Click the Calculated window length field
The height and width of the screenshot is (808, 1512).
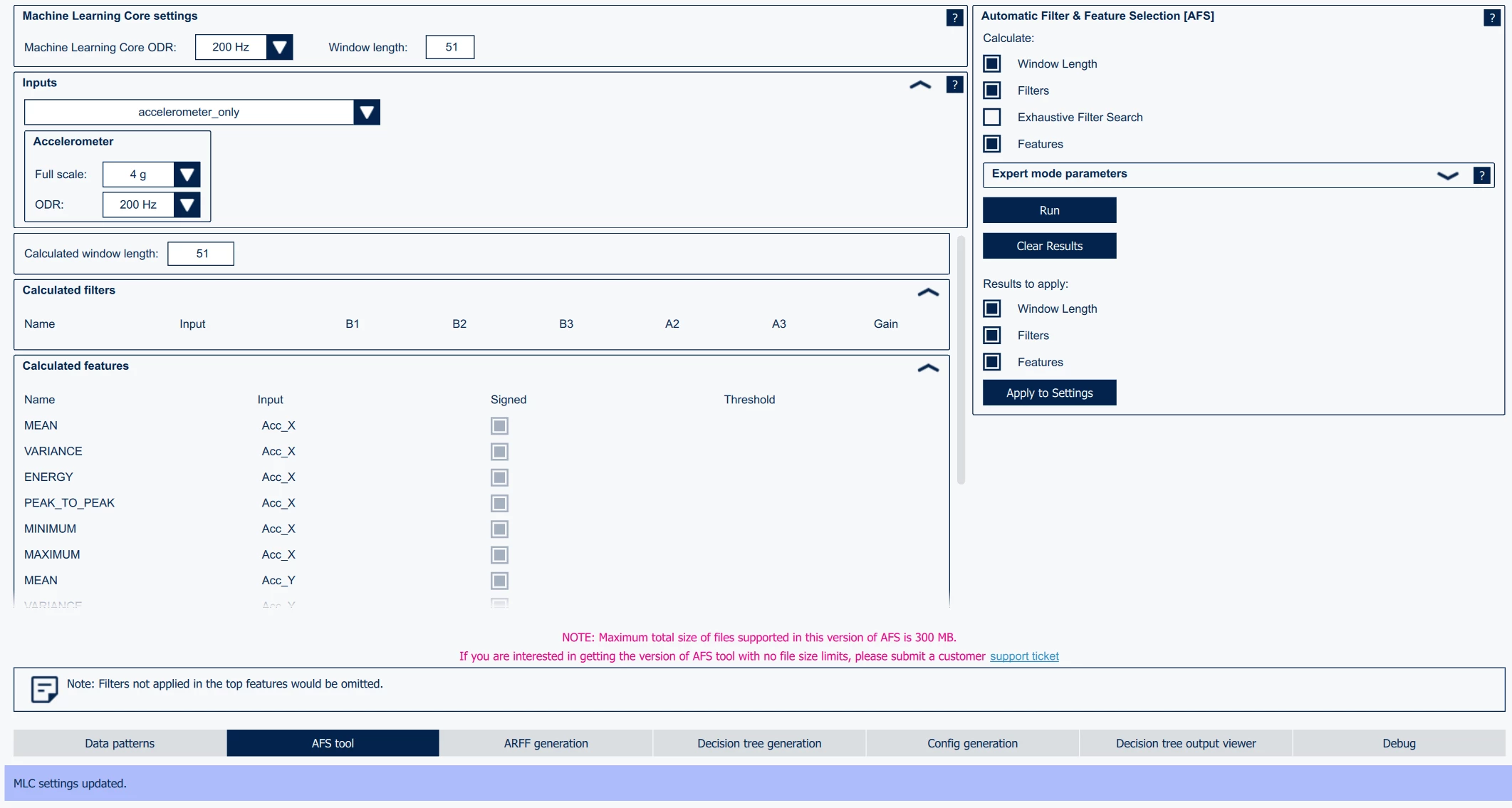coord(201,254)
